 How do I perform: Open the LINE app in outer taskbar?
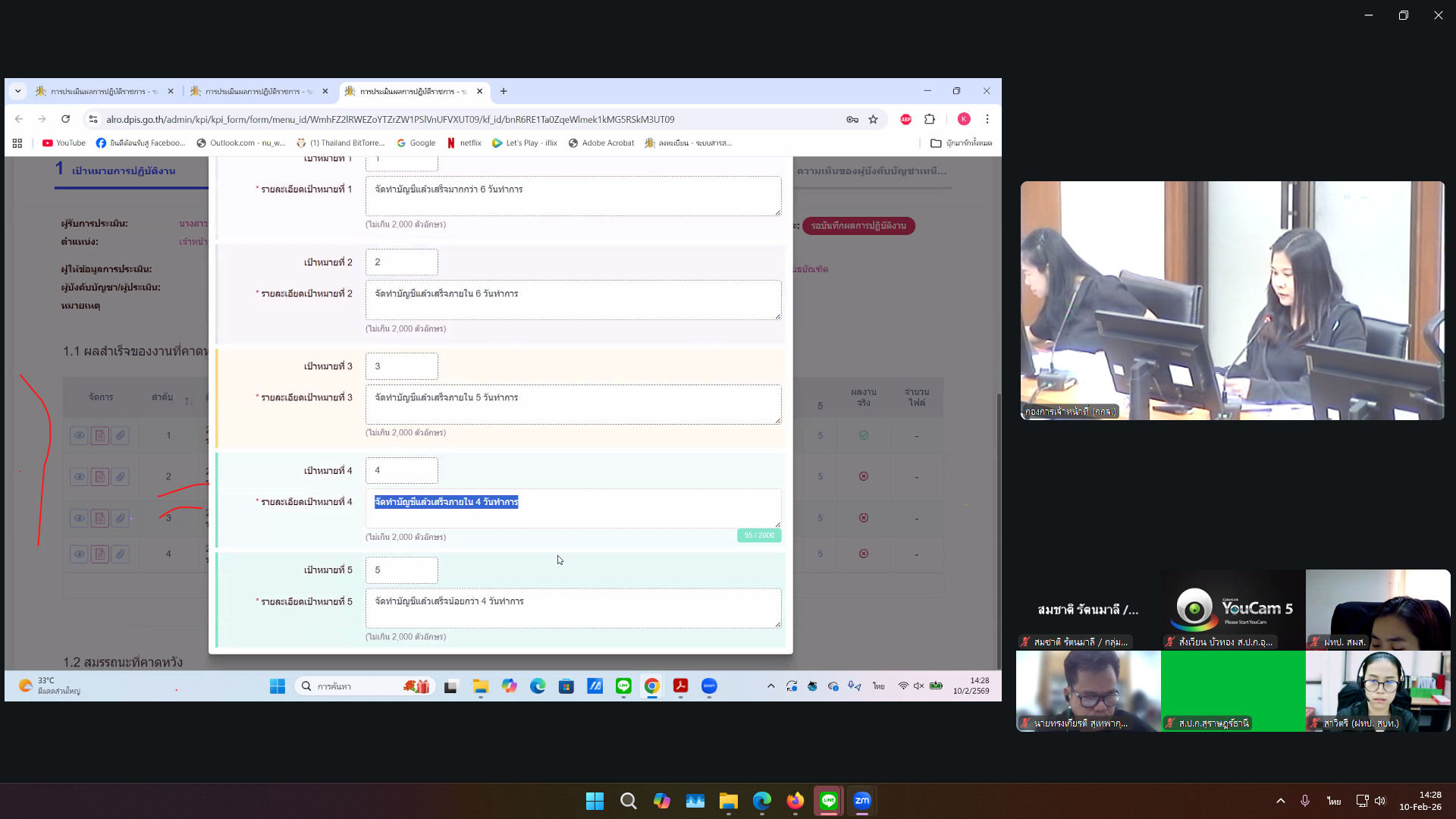(829, 801)
